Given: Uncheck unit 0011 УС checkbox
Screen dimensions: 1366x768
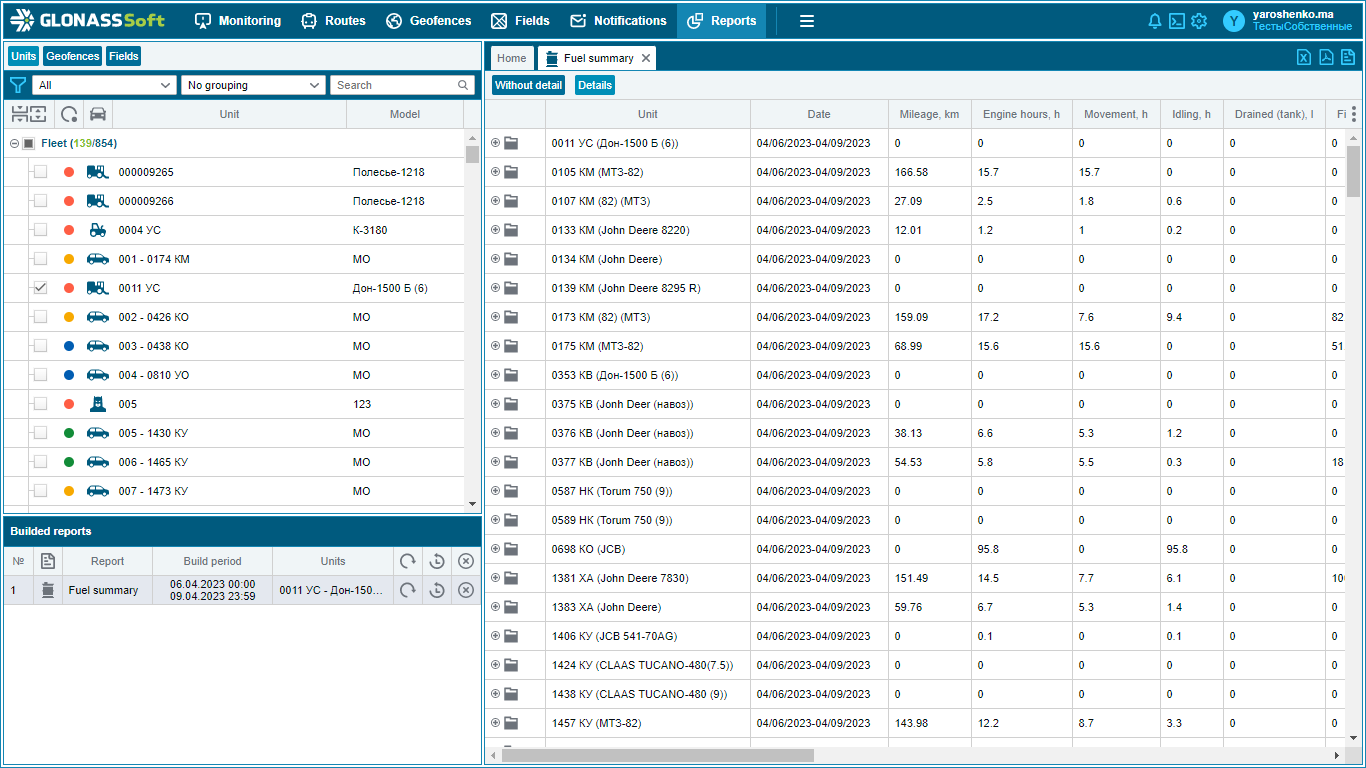Looking at the screenshot, I should pyautogui.click(x=40, y=288).
